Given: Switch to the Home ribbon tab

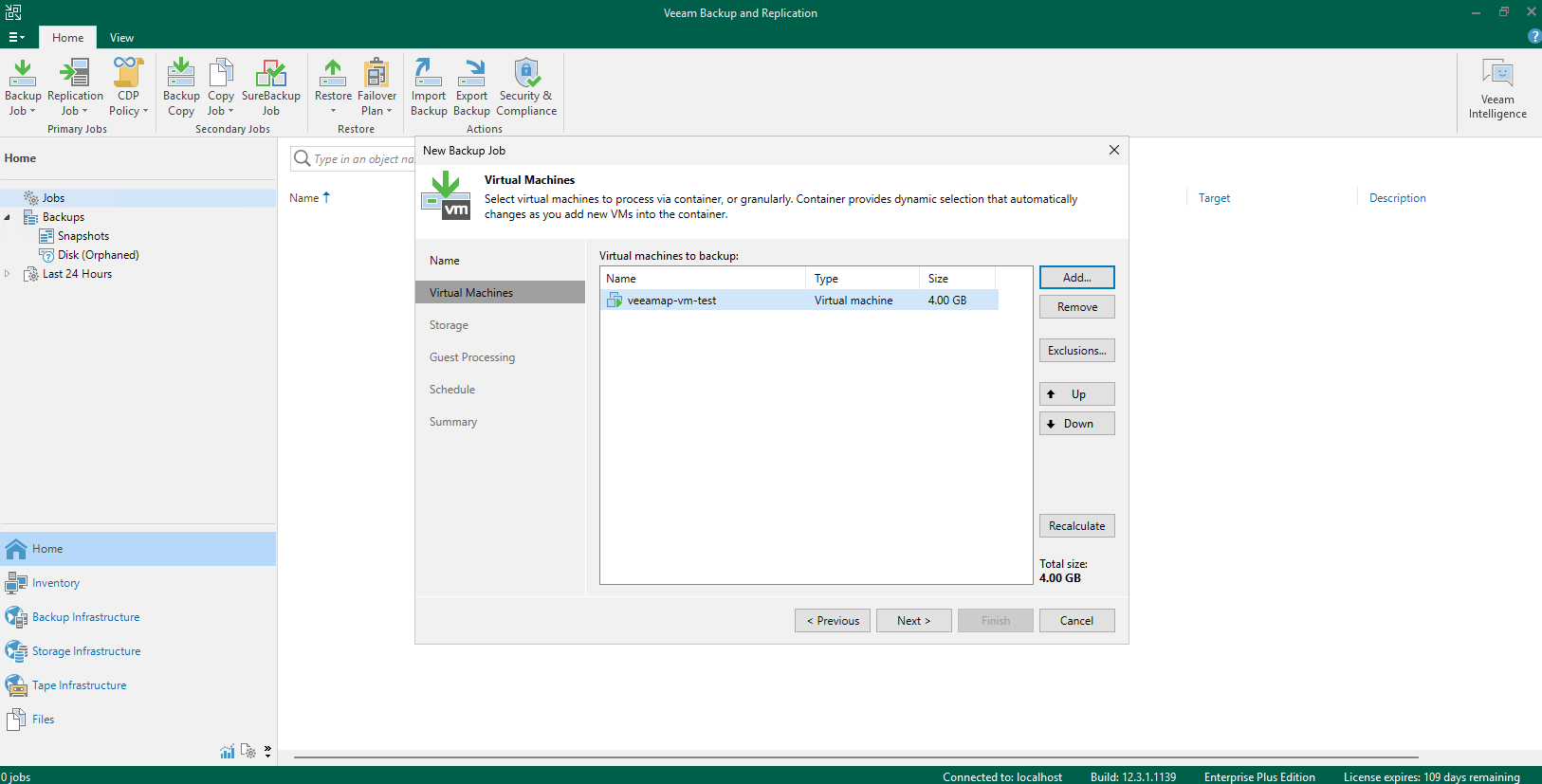Looking at the screenshot, I should point(67,38).
